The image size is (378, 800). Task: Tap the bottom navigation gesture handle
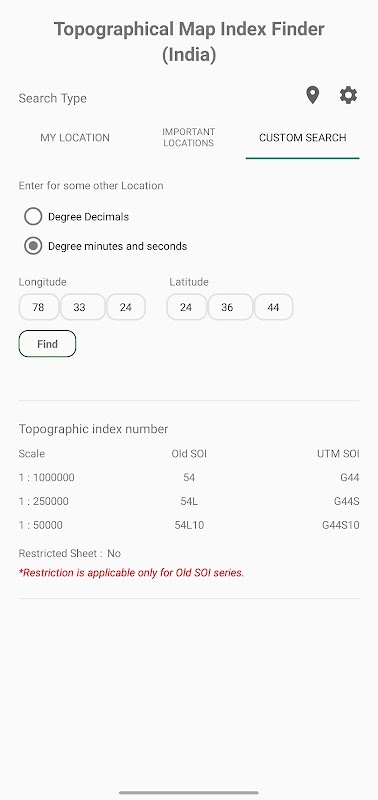click(x=189, y=792)
